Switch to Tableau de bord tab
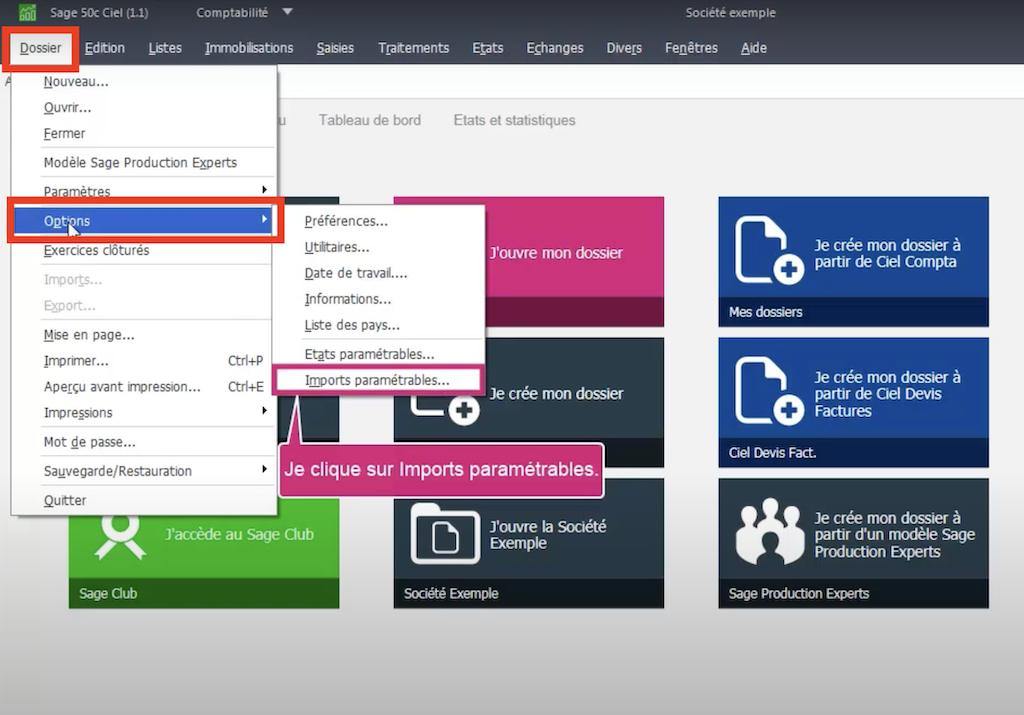1024x715 pixels. [x=370, y=120]
